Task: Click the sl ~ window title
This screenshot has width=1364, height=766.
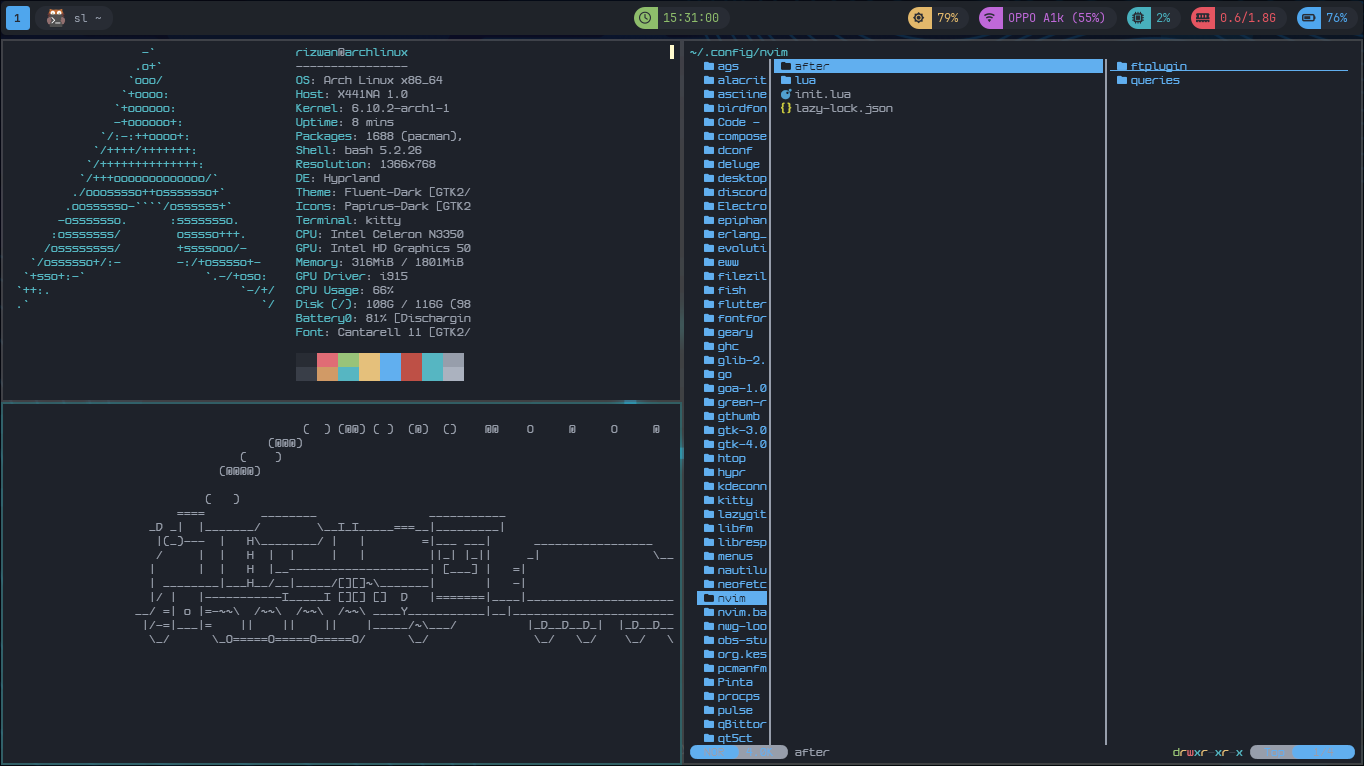Action: point(85,17)
